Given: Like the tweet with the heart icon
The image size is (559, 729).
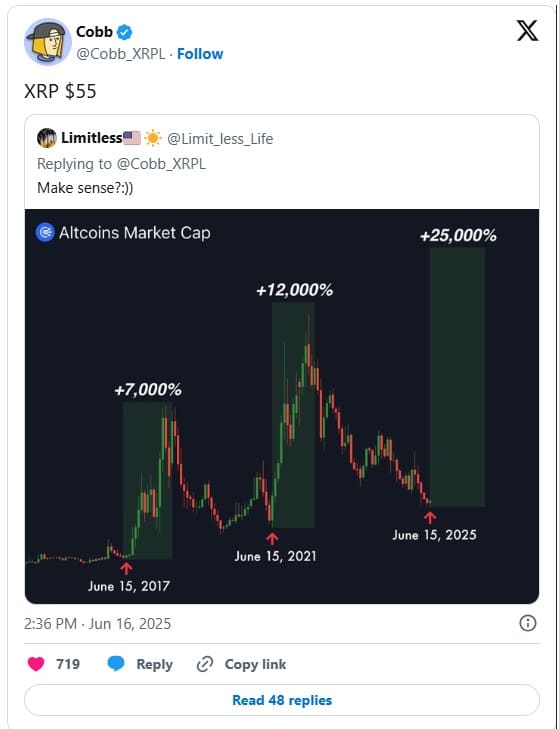Looking at the screenshot, I should click(36, 663).
